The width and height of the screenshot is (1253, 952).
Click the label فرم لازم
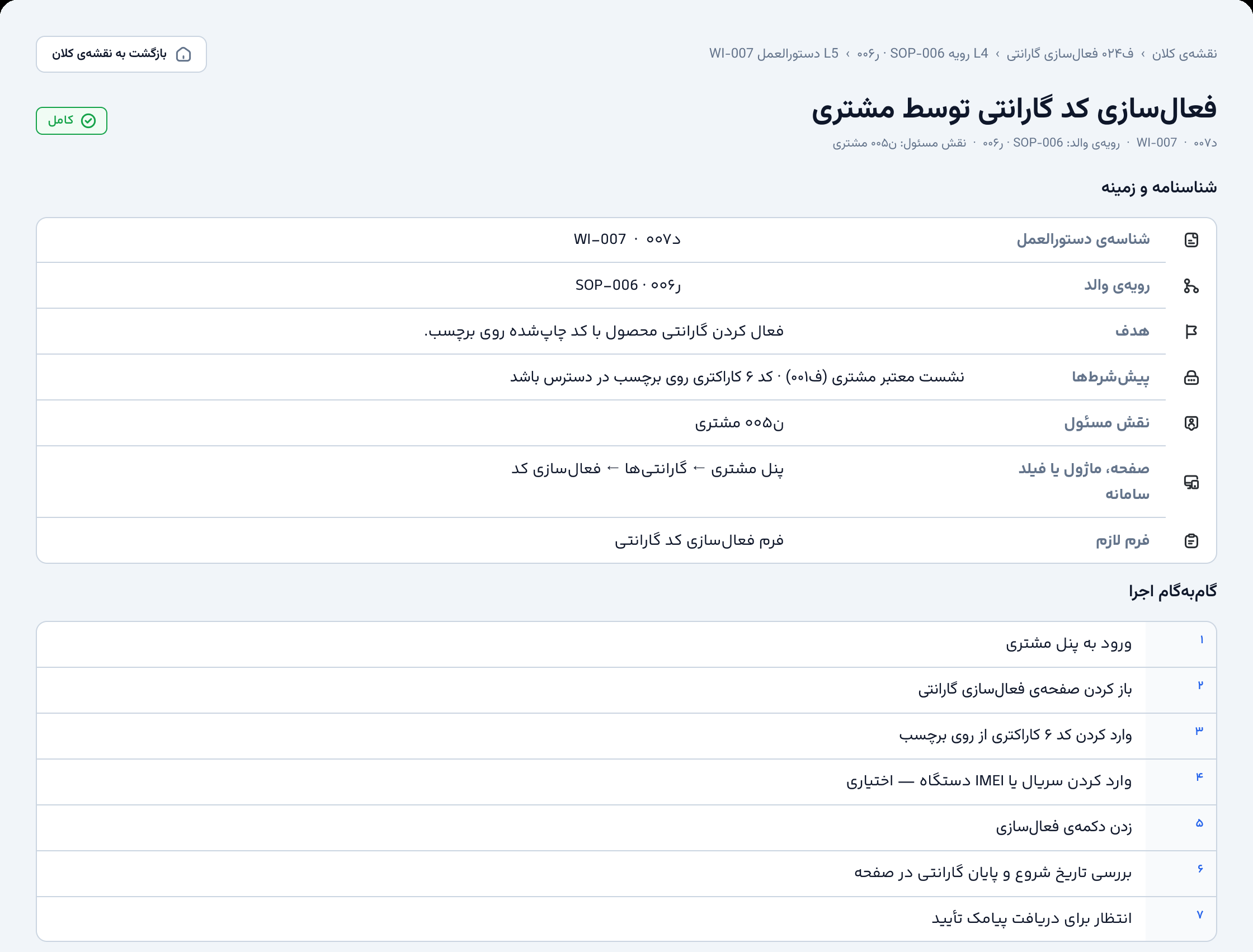point(1123,540)
